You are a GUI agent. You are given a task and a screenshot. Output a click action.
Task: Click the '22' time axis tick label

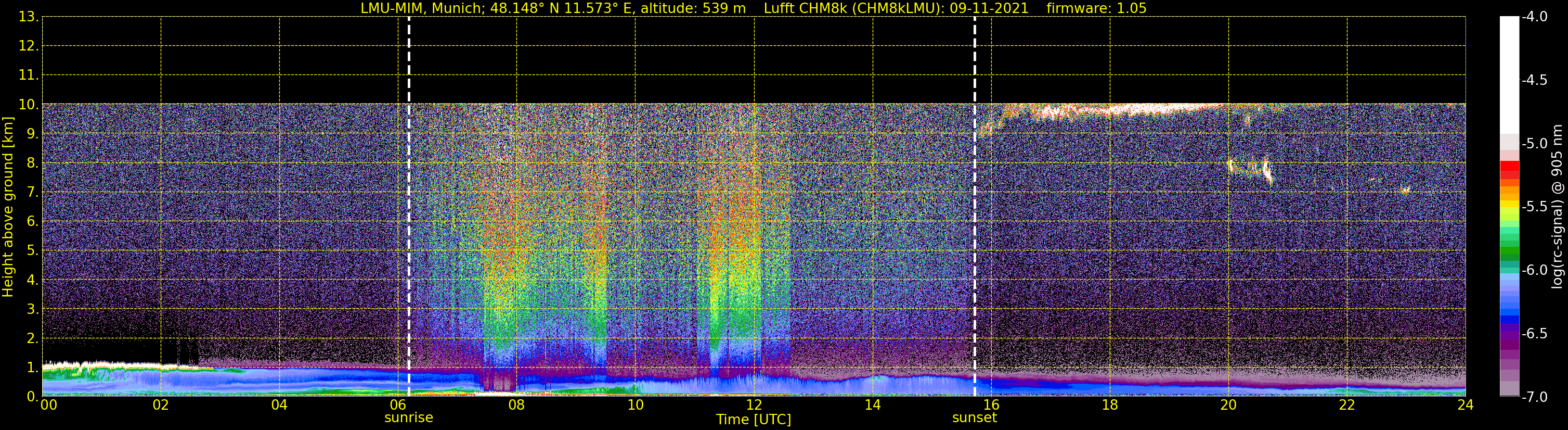tap(1347, 405)
